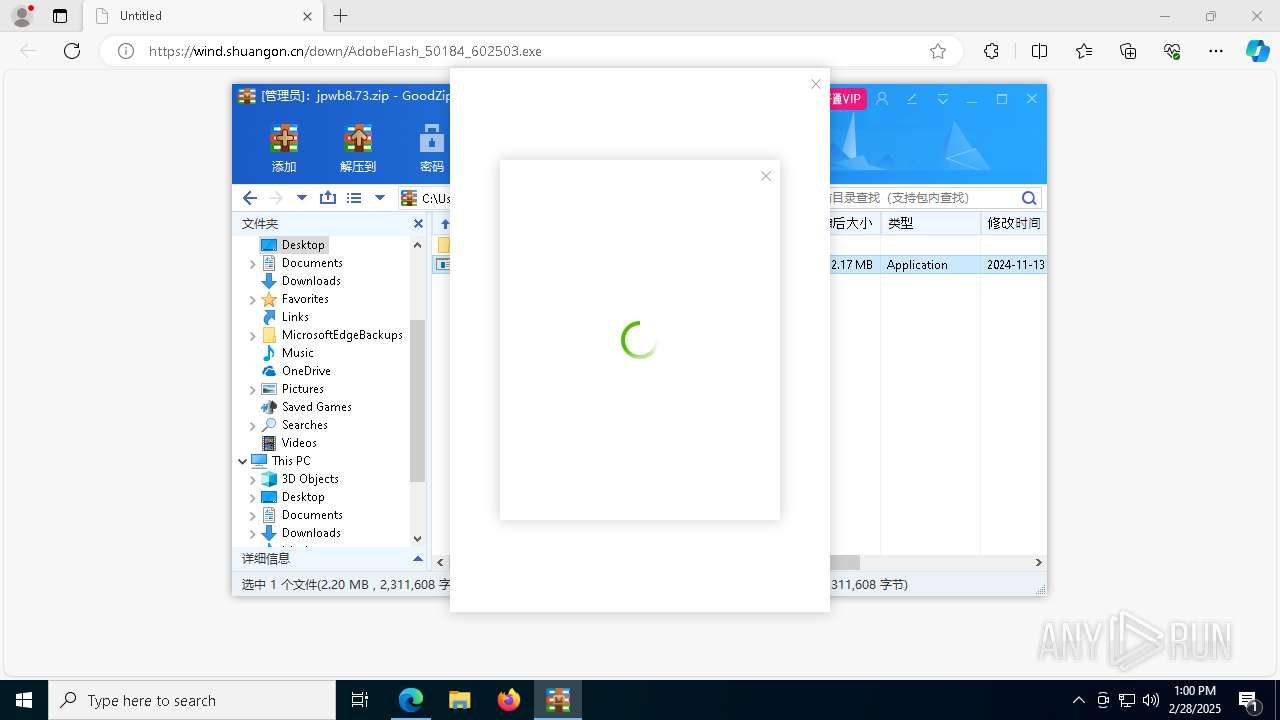
Task: Close the Untitled tab
Action: coord(308,16)
